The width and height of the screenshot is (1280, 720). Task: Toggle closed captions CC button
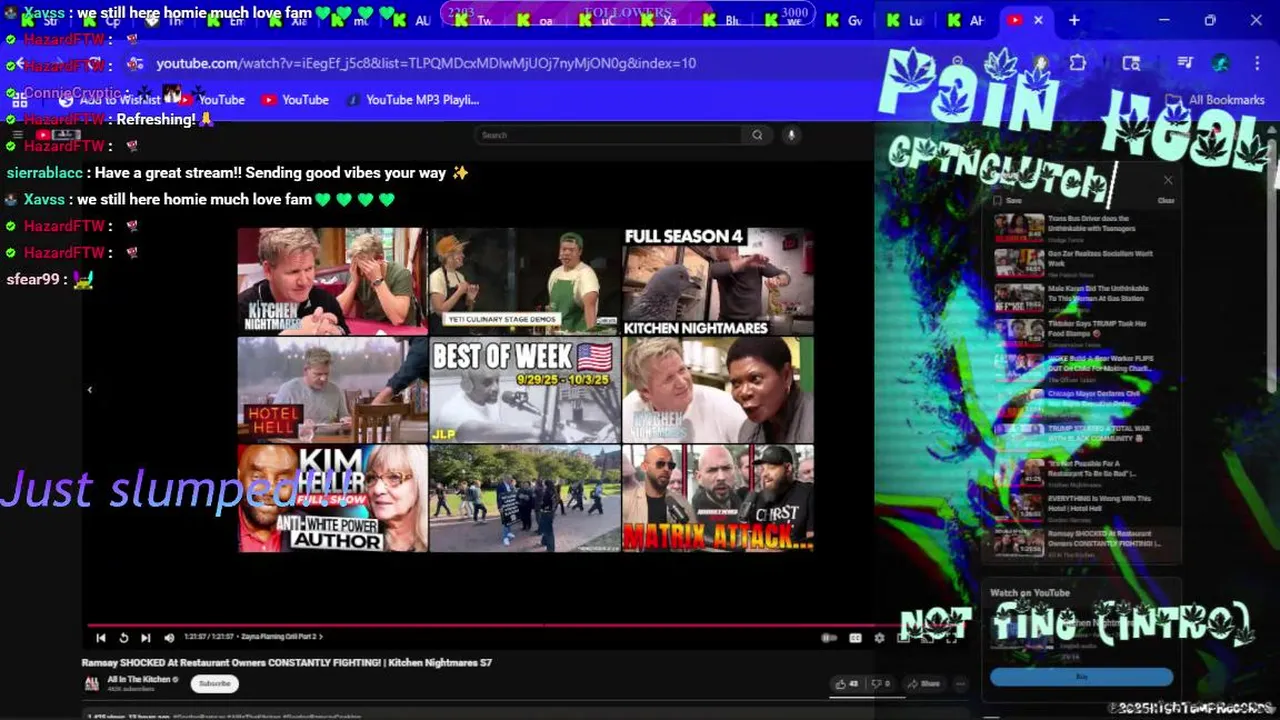click(x=855, y=638)
